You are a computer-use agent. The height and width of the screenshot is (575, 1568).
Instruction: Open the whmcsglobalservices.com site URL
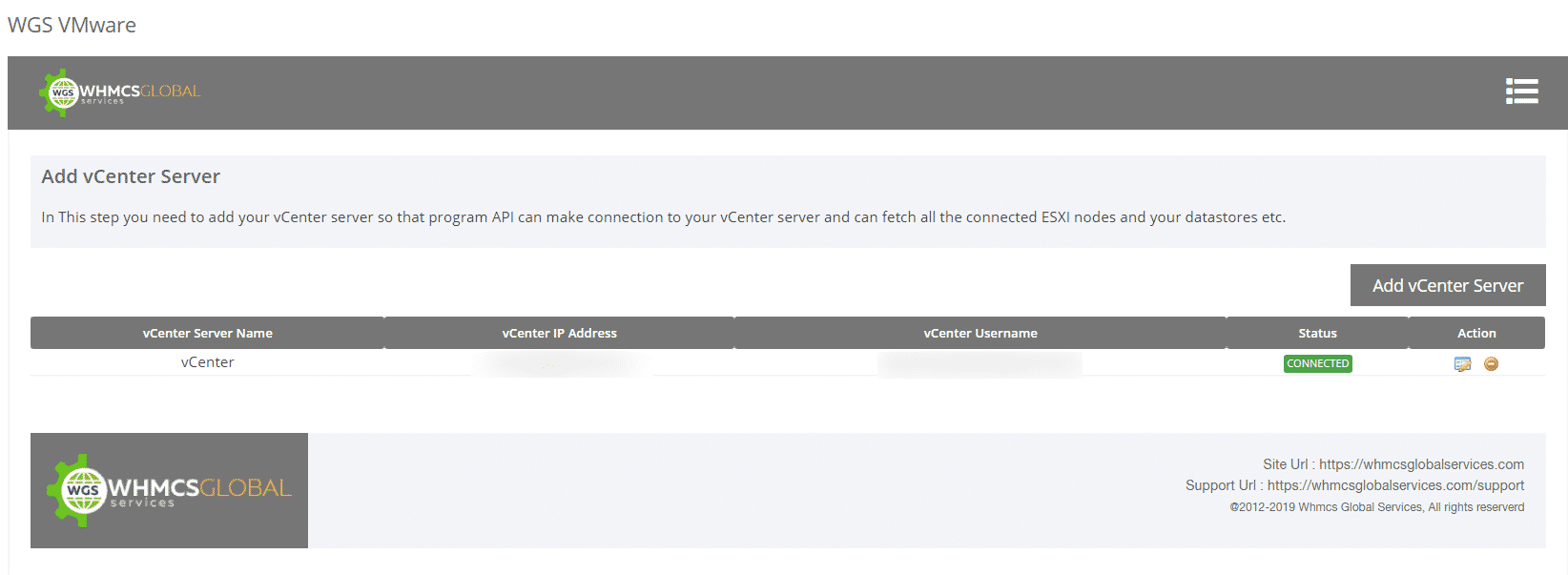coord(1421,464)
